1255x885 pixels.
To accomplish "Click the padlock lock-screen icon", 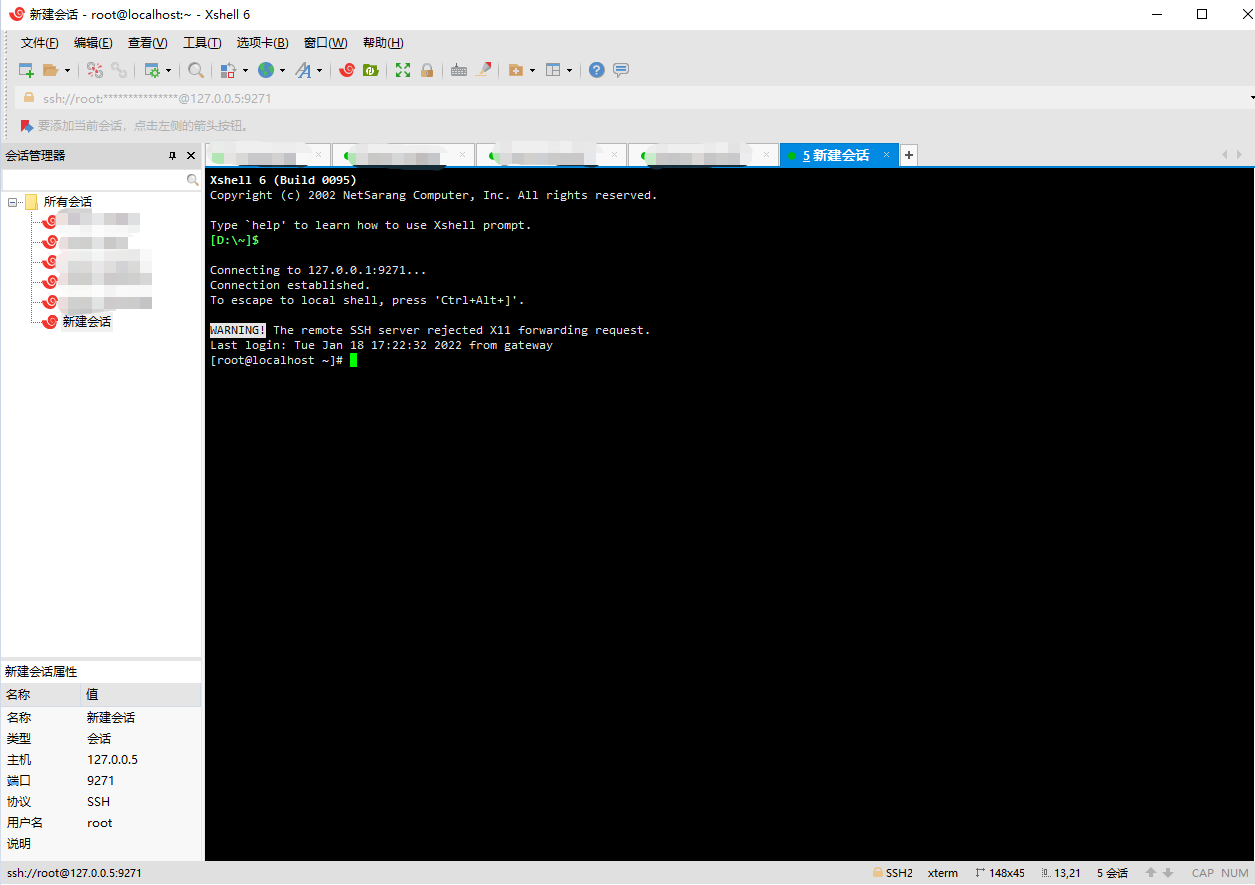I will [427, 70].
